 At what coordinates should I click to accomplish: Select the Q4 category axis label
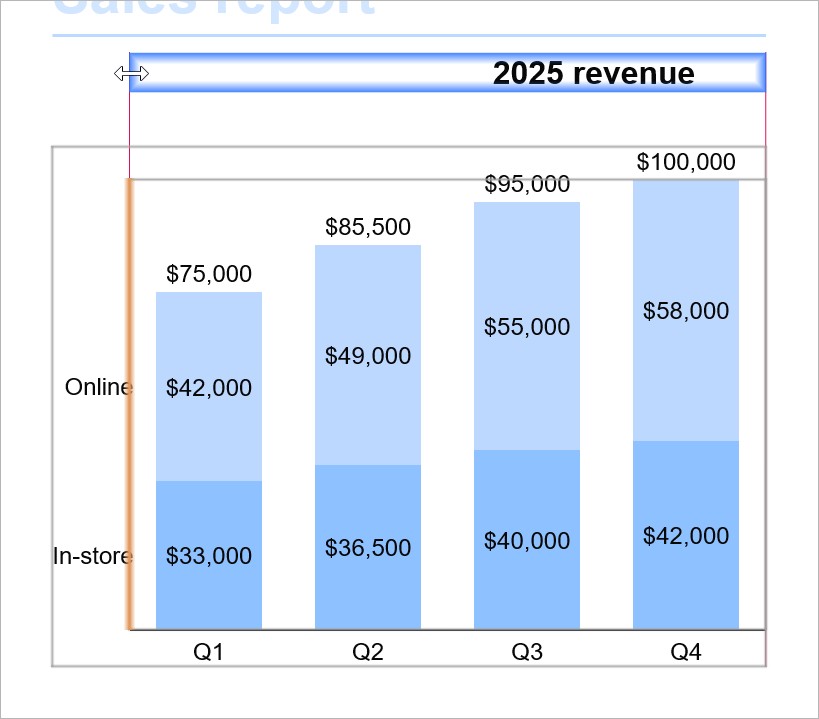686,652
